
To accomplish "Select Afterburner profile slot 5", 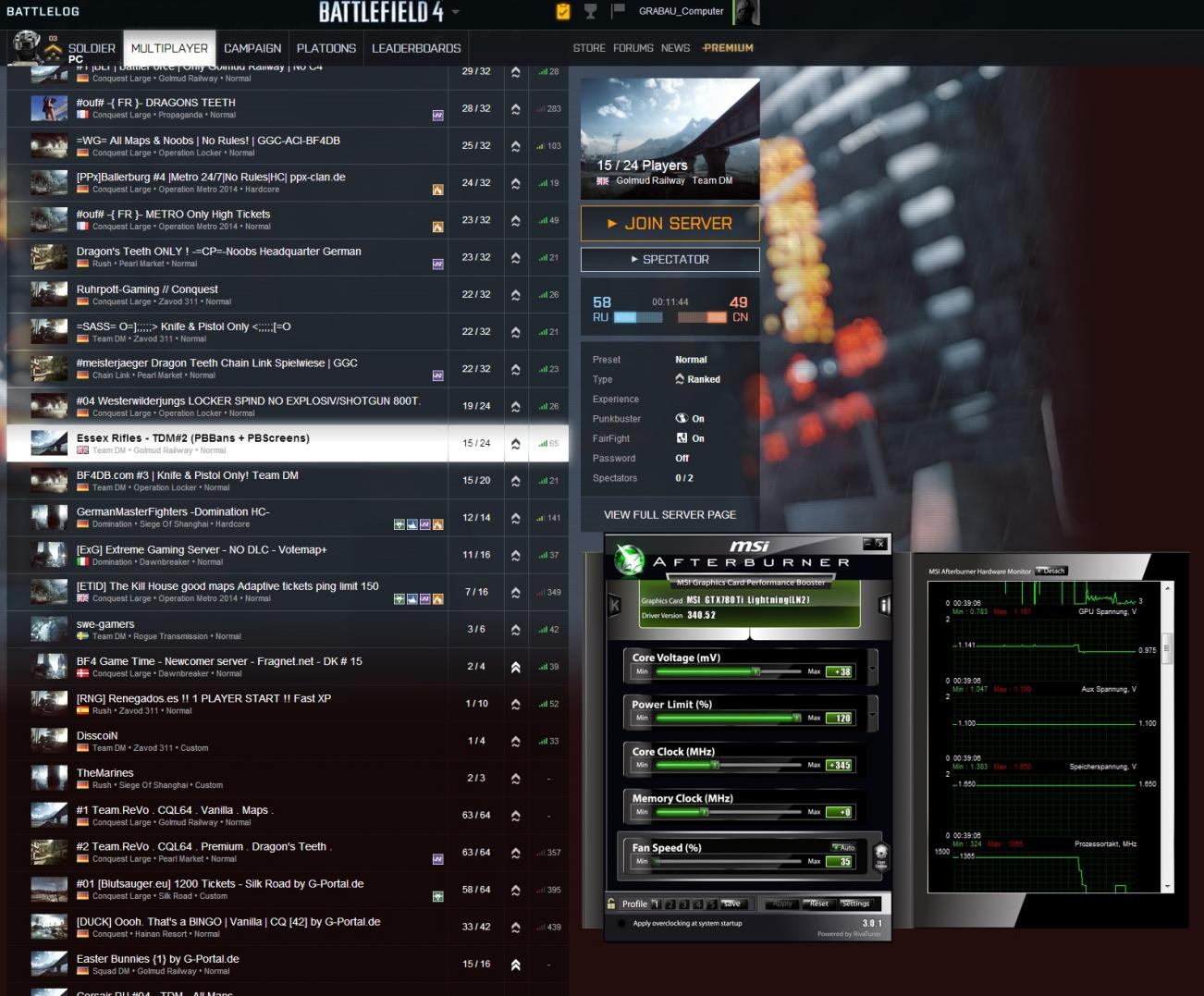I will [711, 904].
